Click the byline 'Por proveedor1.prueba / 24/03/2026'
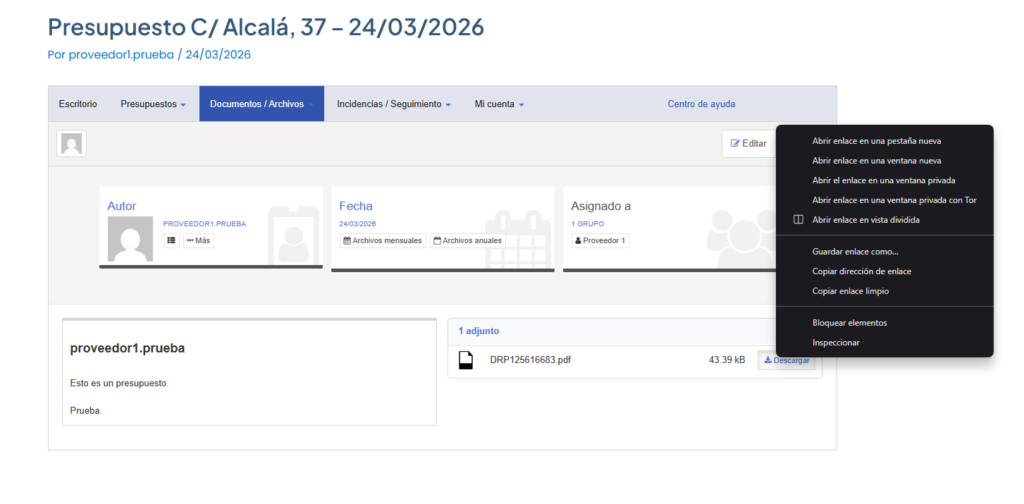The image size is (1024, 504). point(149,55)
